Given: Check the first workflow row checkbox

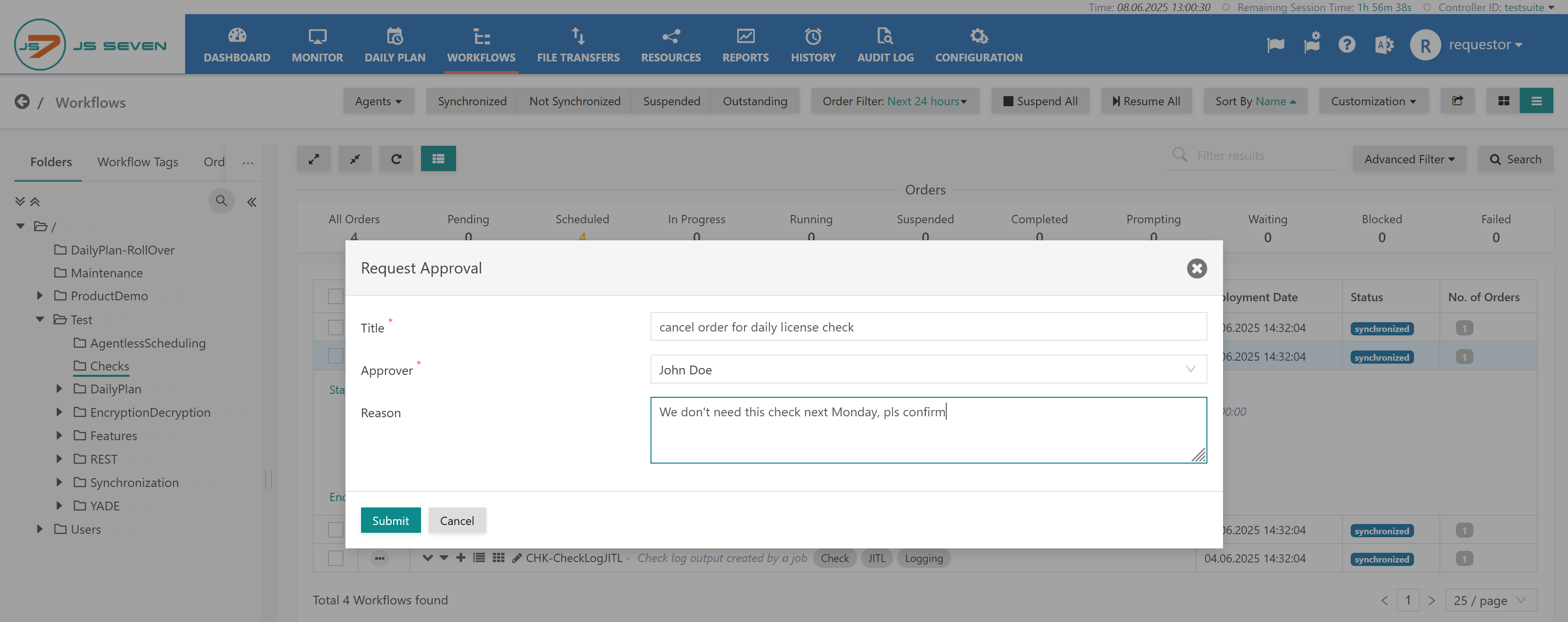Looking at the screenshot, I should [x=335, y=328].
